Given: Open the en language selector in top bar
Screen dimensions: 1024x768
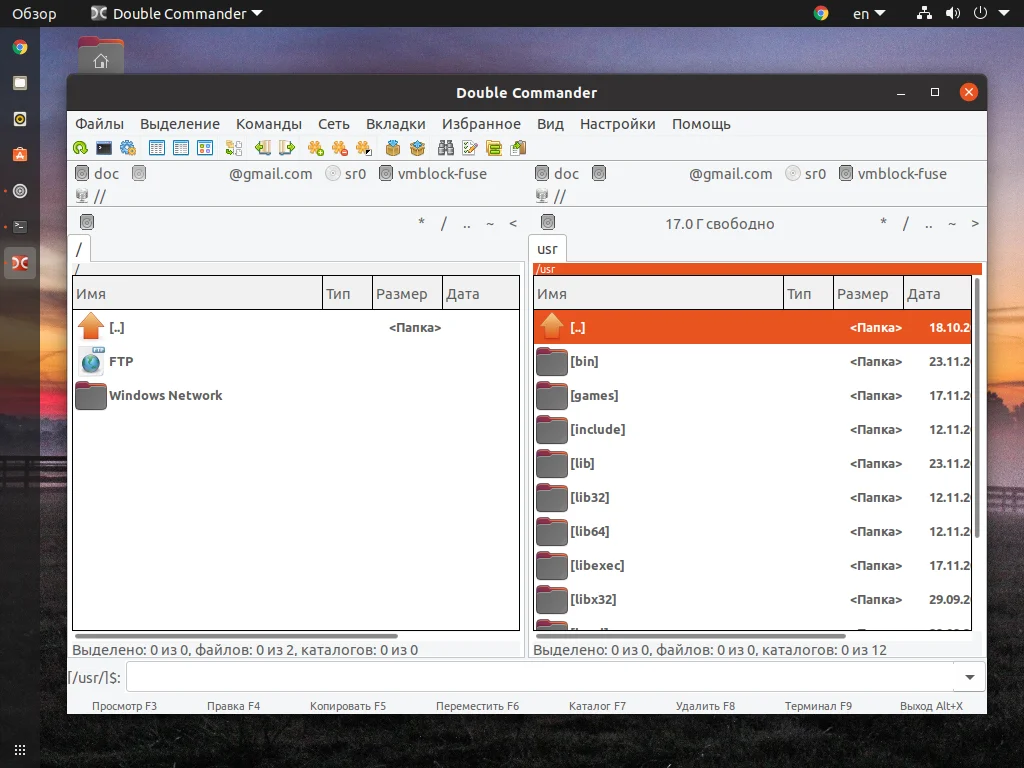Looking at the screenshot, I should click(868, 13).
